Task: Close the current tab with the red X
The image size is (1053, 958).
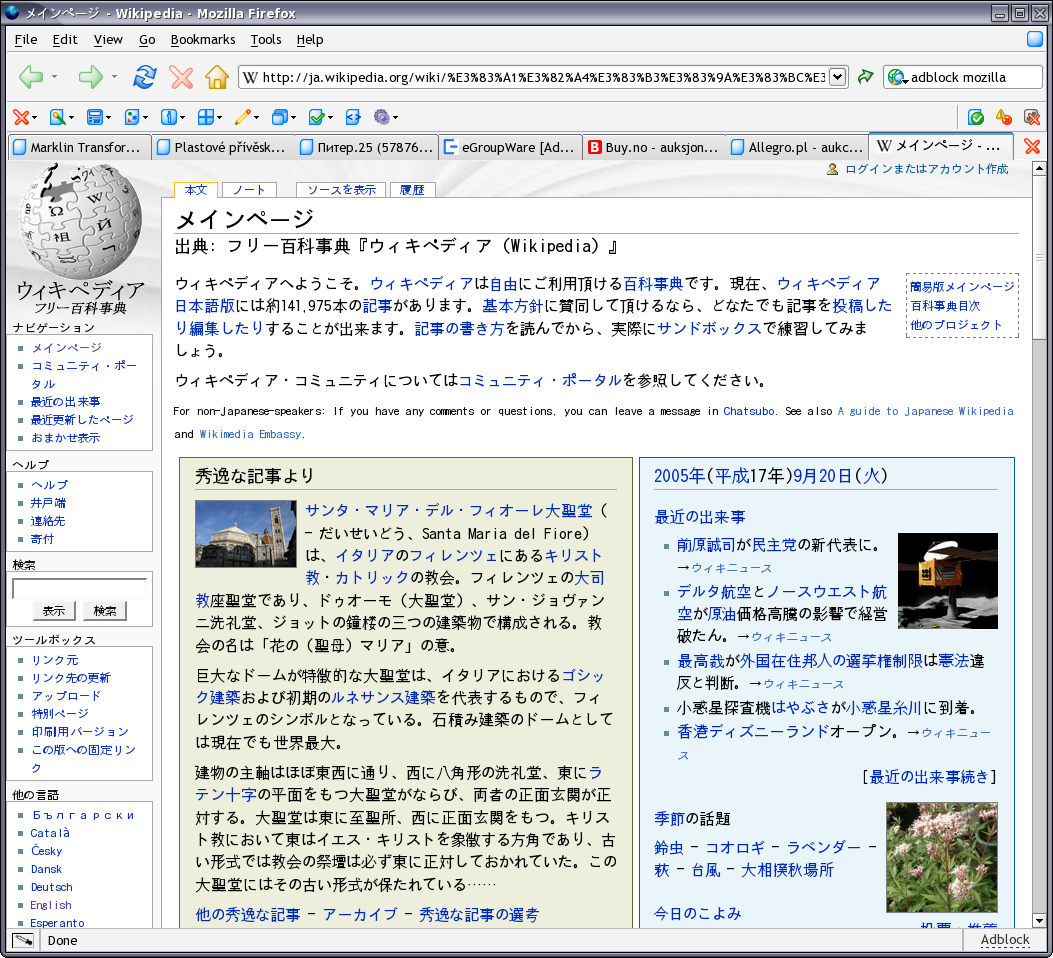Action: [x=1032, y=146]
